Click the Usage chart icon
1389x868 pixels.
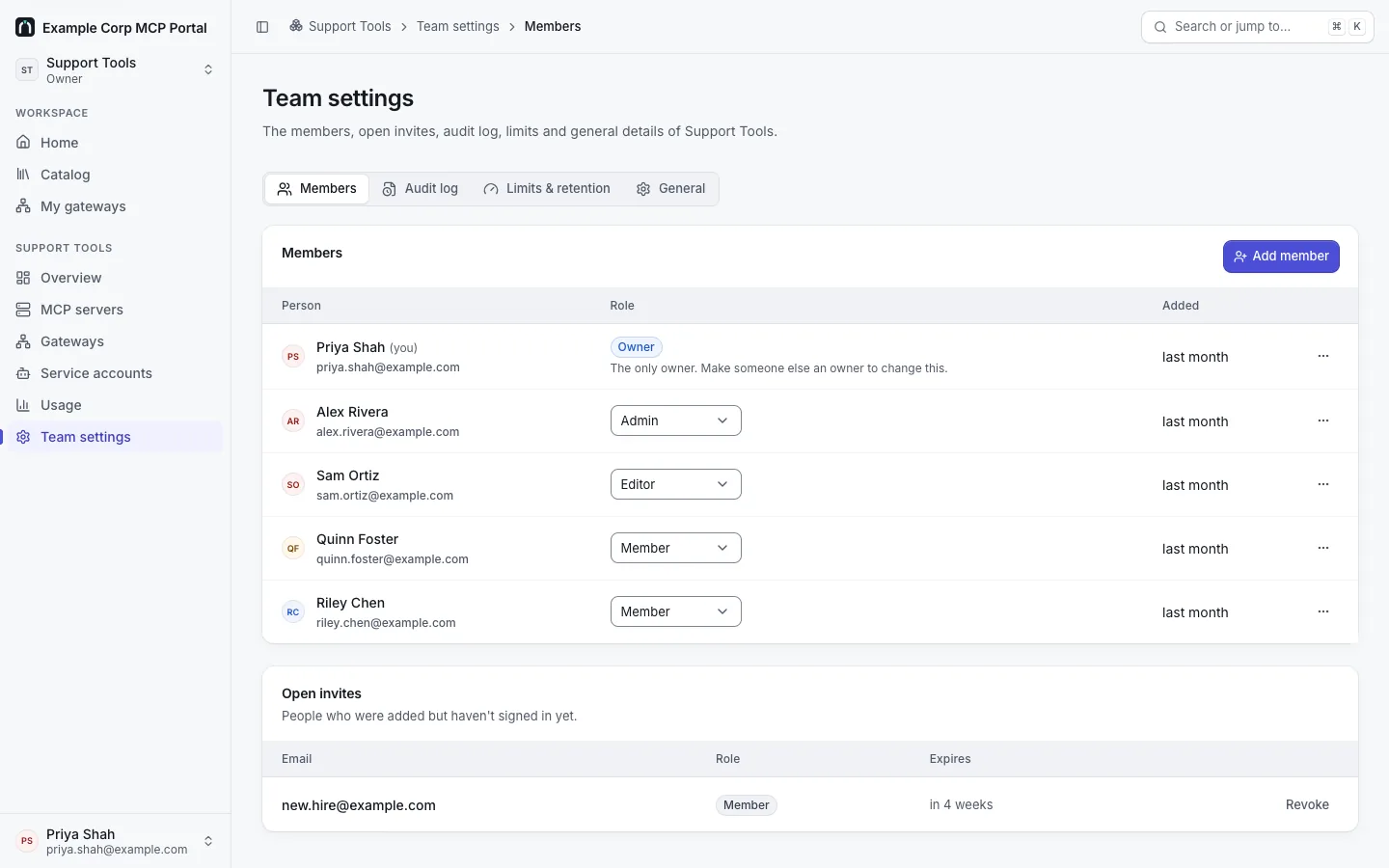tap(23, 404)
